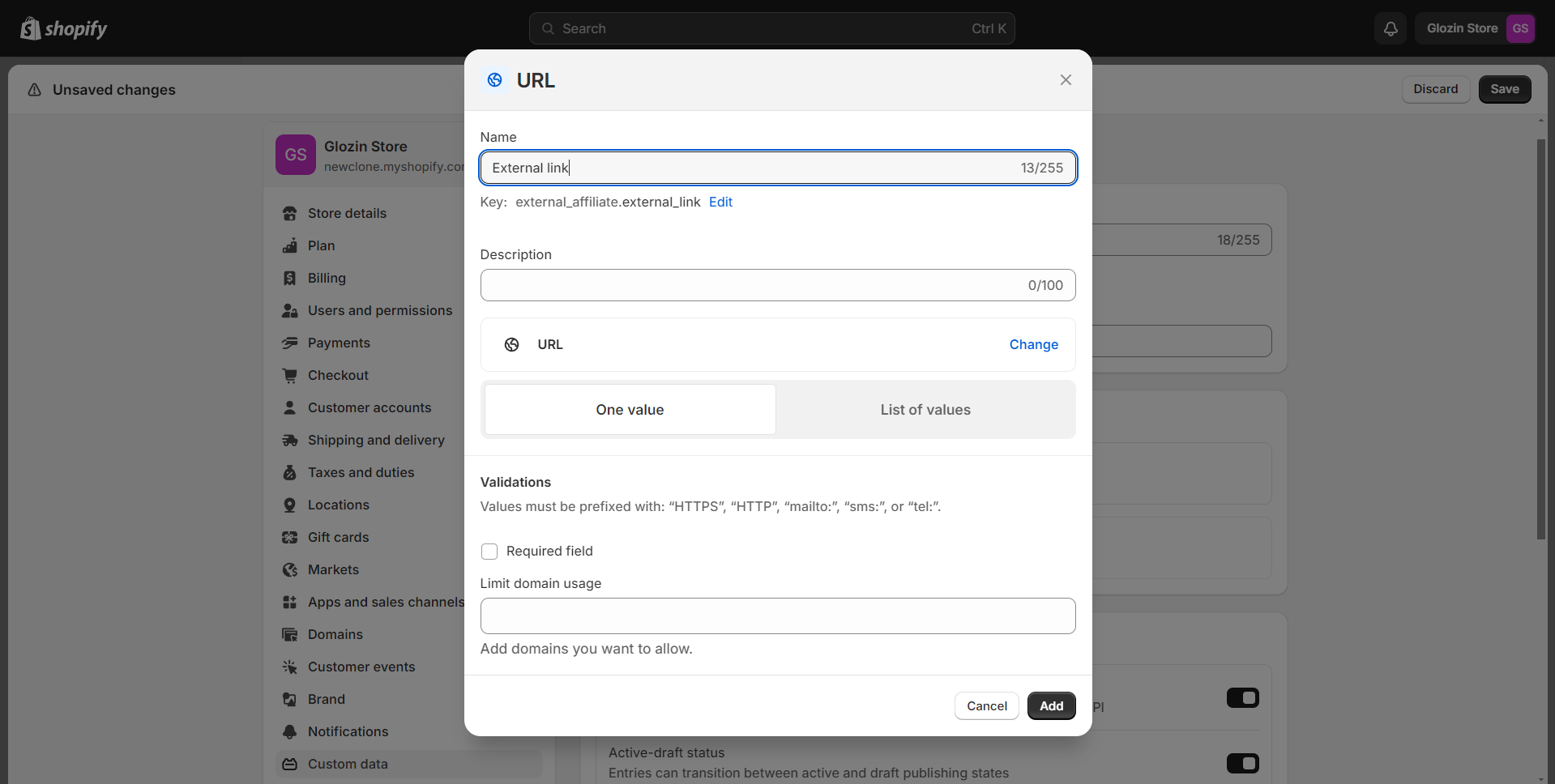
Task: Click the Domains icon in sidebar
Action: pyautogui.click(x=289, y=635)
